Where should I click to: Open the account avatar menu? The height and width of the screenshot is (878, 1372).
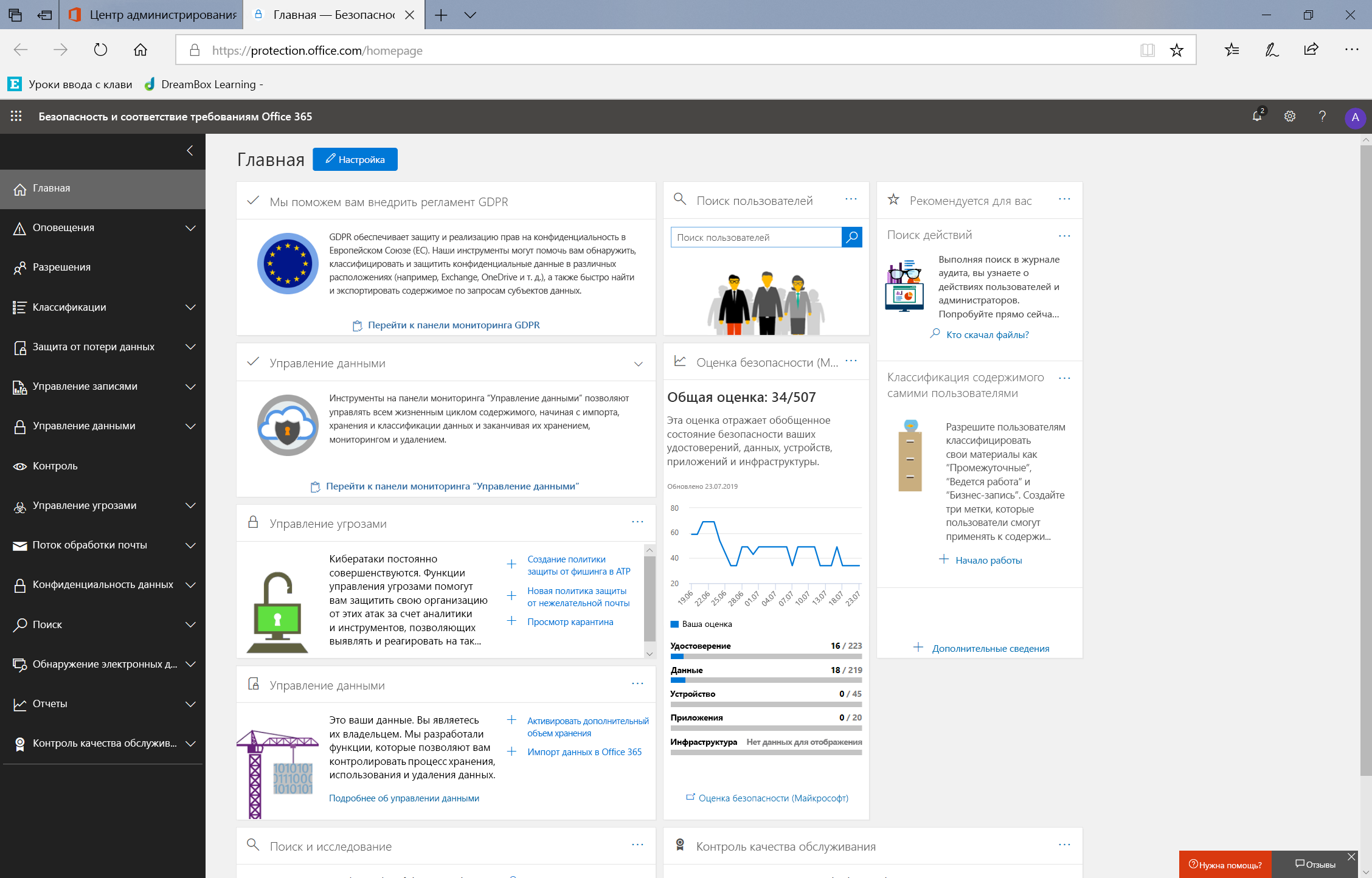coord(1355,117)
